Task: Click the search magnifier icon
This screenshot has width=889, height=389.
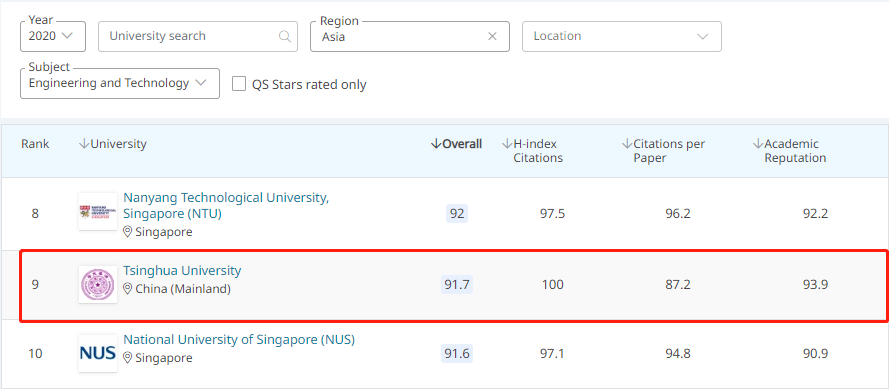Action: coord(285,36)
